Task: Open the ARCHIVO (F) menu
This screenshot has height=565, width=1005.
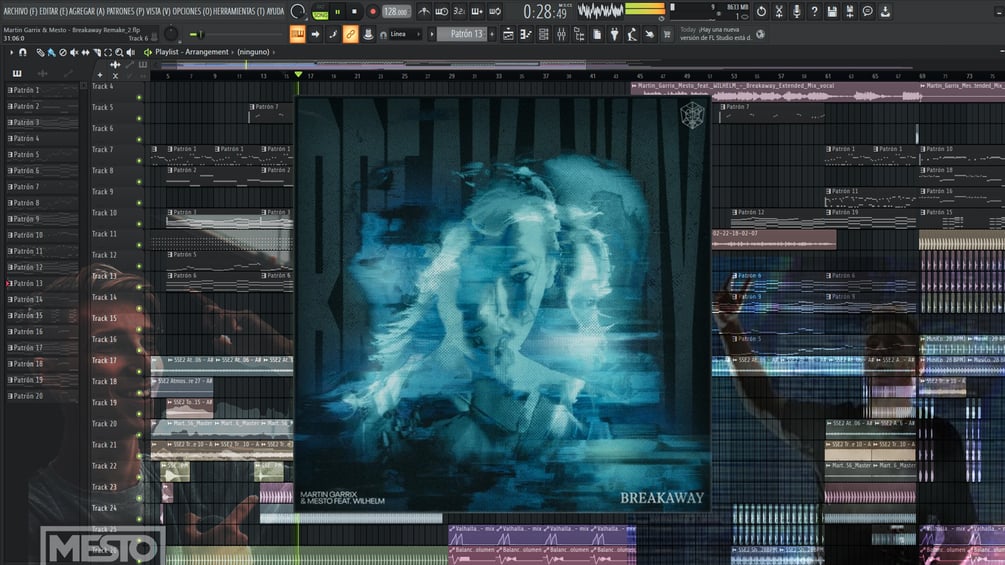Action: point(20,12)
